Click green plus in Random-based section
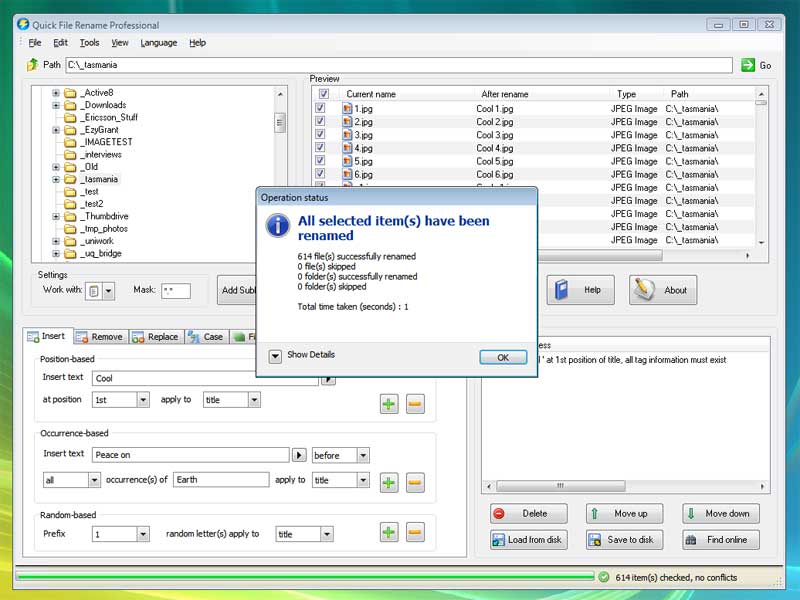The image size is (800, 600). click(389, 532)
